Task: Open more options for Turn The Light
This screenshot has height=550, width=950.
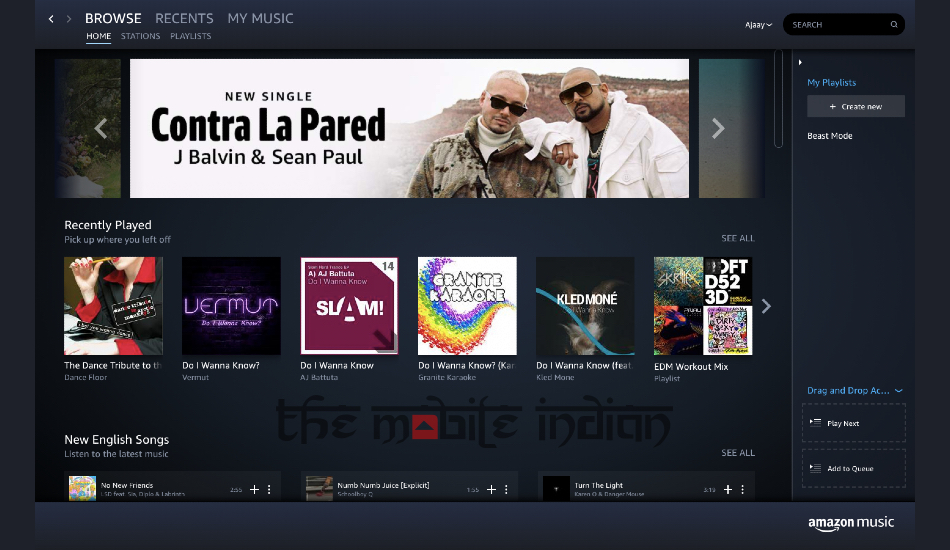Action: 742,489
